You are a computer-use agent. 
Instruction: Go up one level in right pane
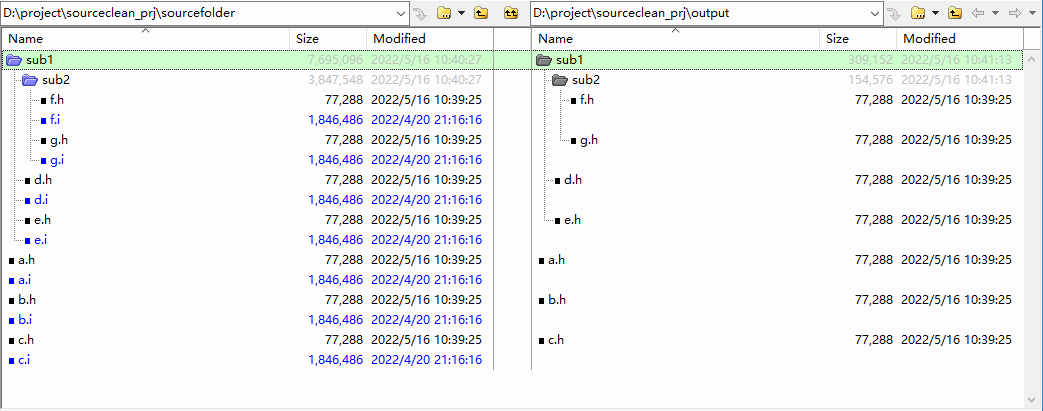tap(956, 13)
